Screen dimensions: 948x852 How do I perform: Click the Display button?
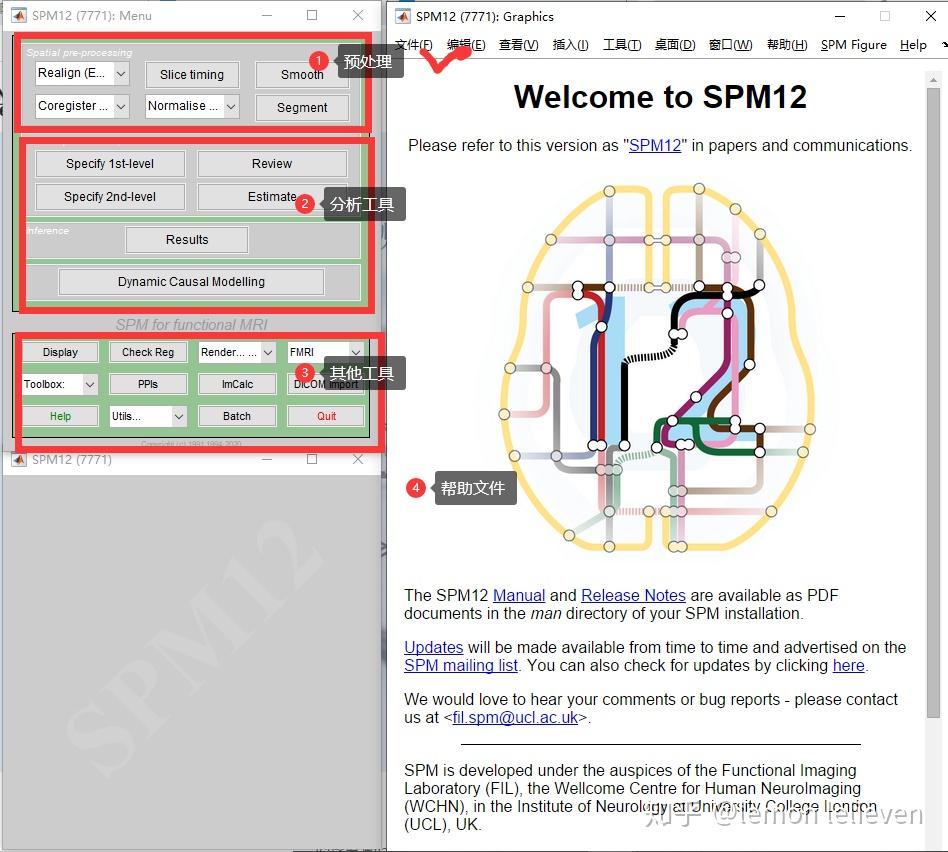[60, 352]
